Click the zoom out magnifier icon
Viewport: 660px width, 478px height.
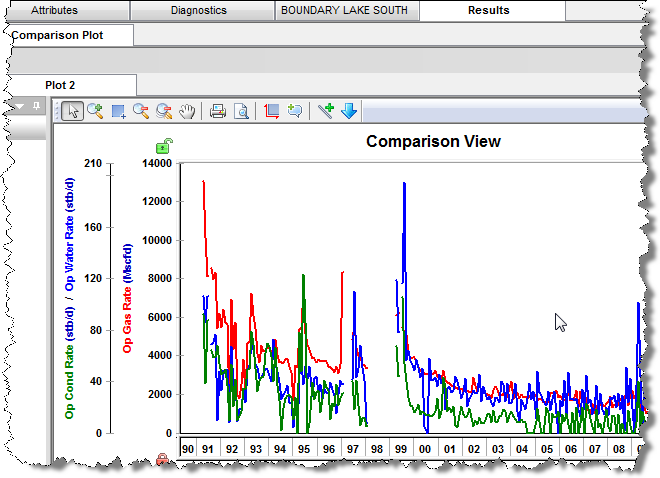tap(141, 111)
